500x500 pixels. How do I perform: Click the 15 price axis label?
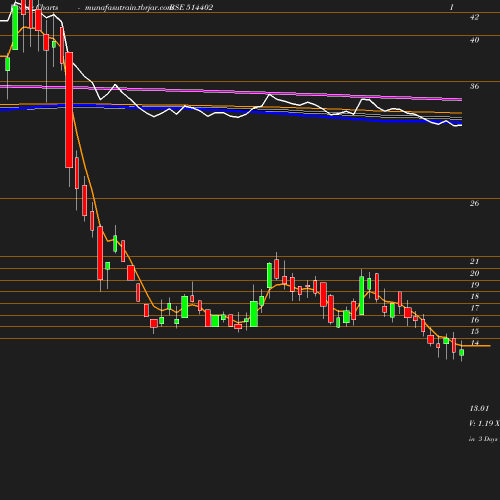[x=474, y=331]
